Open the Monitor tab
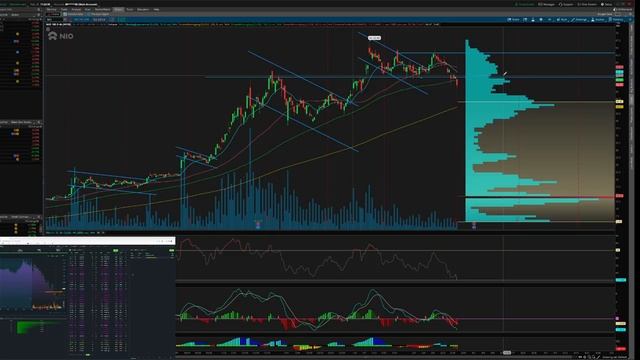This screenshot has width=640, height=360. [51, 9]
